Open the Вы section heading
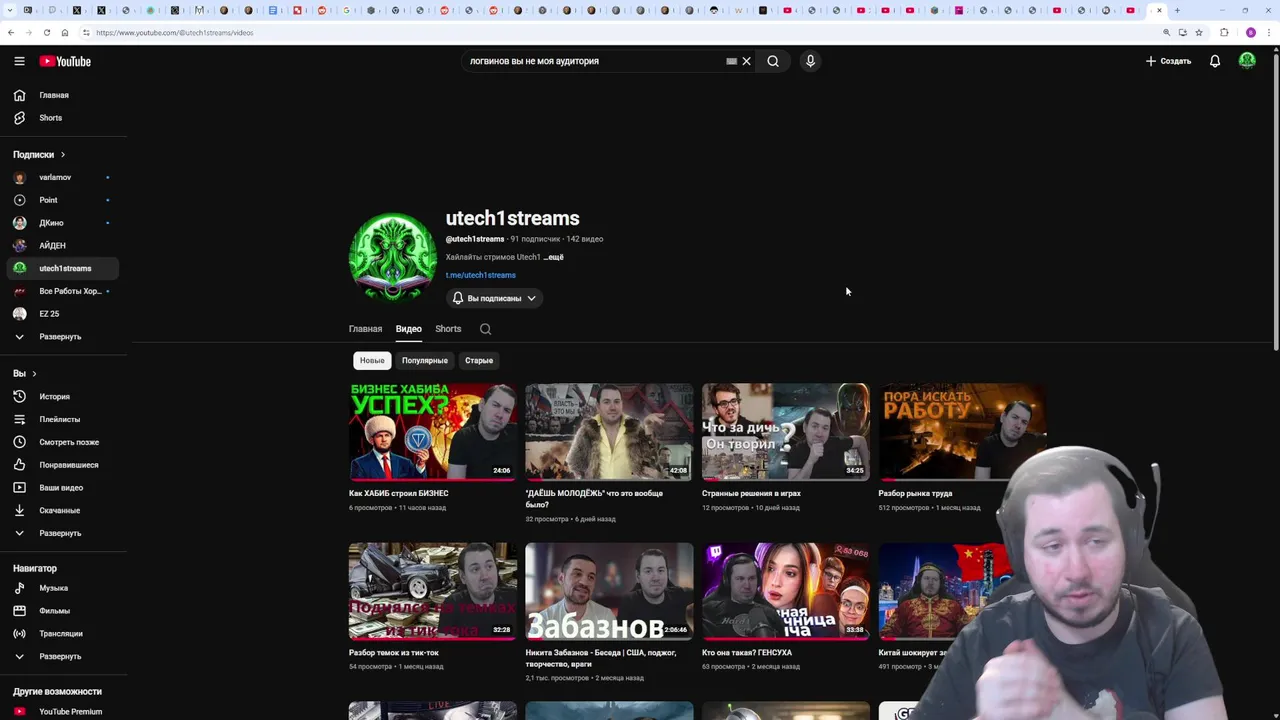 (x=25, y=373)
